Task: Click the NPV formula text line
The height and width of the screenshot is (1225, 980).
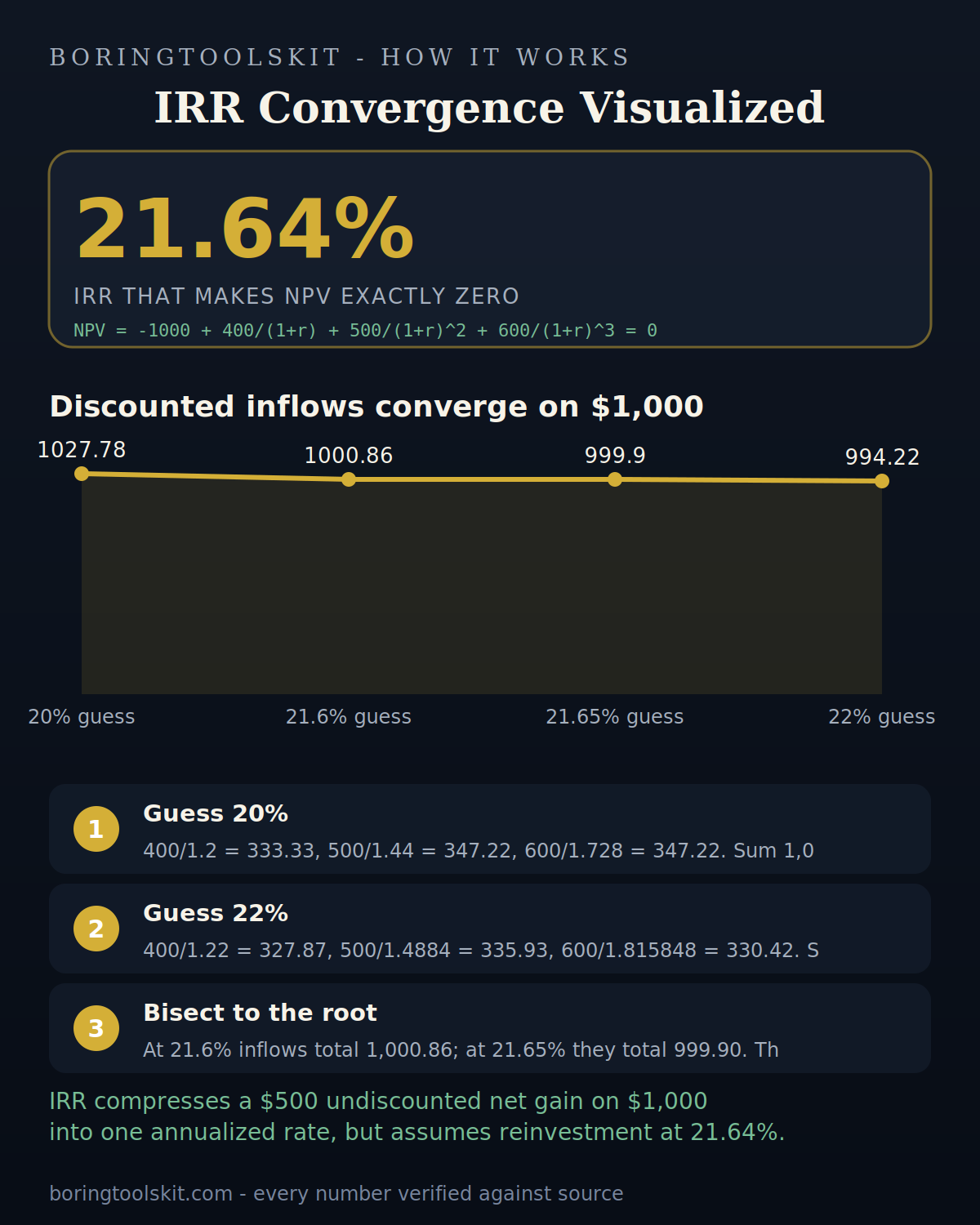Action: 365,331
